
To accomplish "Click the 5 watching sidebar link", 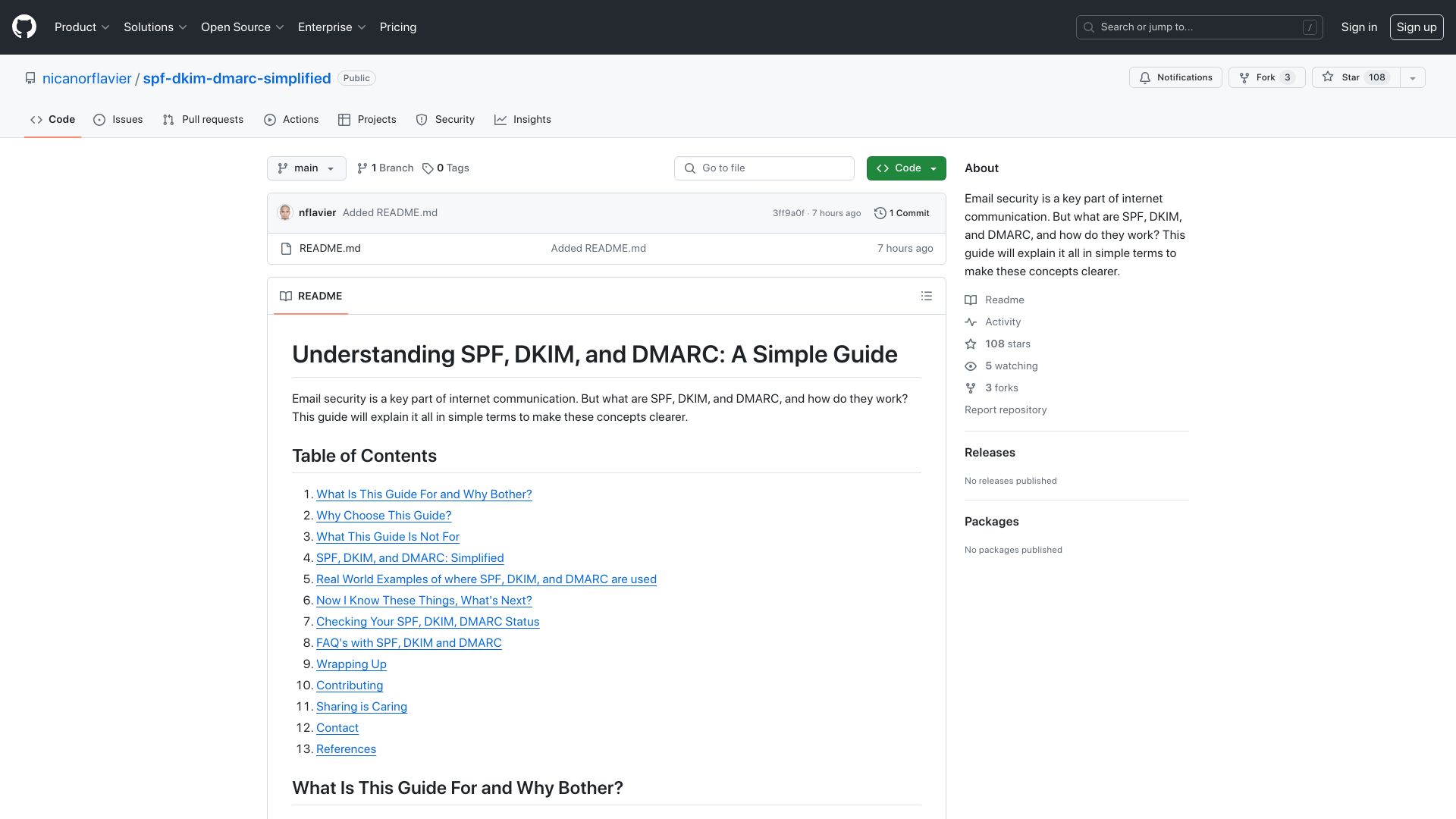I will point(1001,366).
